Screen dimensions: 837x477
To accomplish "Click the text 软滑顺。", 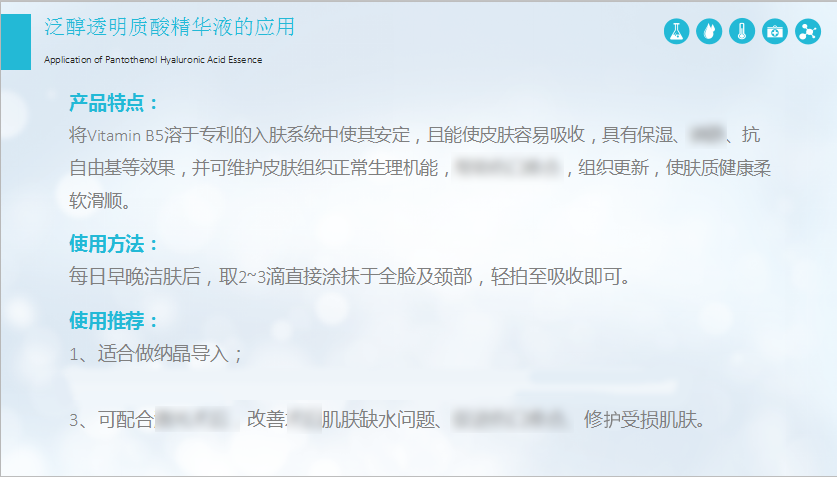I will (x=100, y=201).
